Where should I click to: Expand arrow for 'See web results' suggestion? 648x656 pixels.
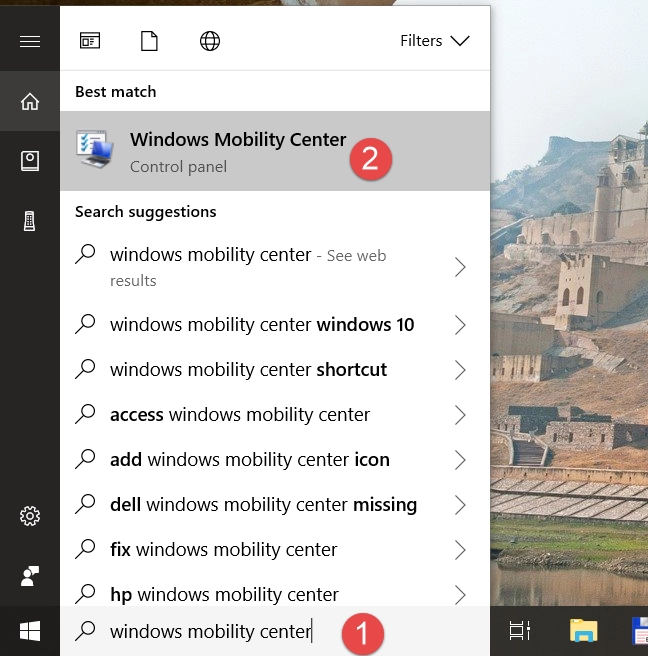460,267
